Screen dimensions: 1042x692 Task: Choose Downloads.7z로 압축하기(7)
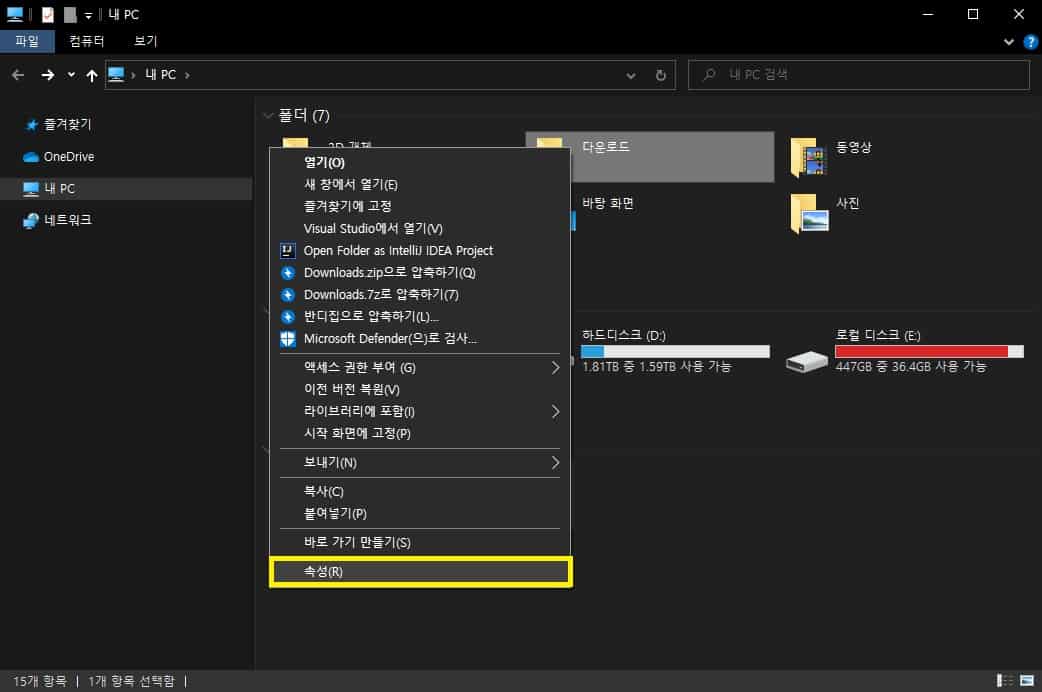(419, 294)
